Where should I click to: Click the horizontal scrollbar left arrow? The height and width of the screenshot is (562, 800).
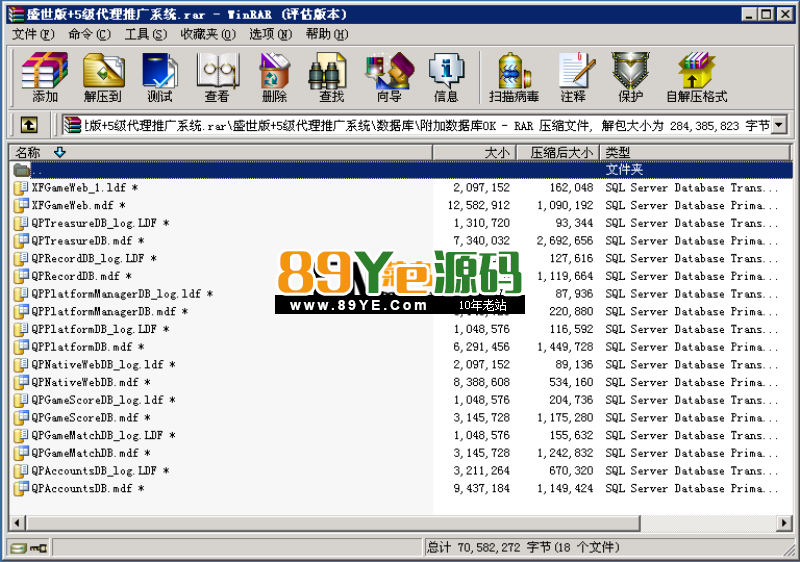17,523
